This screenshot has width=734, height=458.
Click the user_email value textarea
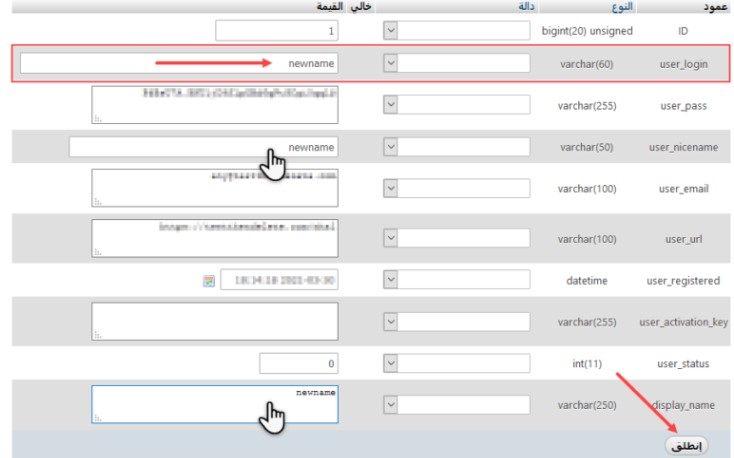pyautogui.click(x=215, y=188)
